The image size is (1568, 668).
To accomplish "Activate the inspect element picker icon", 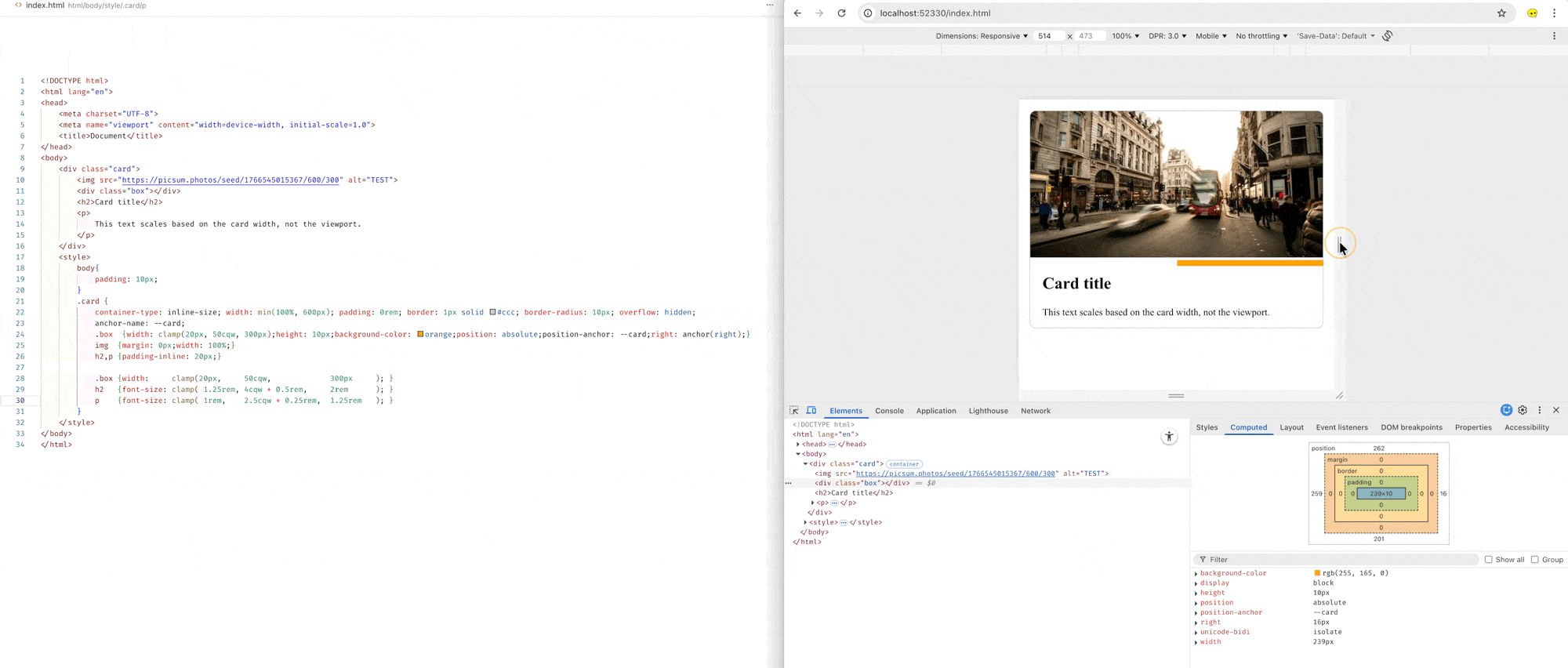I will pyautogui.click(x=794, y=411).
